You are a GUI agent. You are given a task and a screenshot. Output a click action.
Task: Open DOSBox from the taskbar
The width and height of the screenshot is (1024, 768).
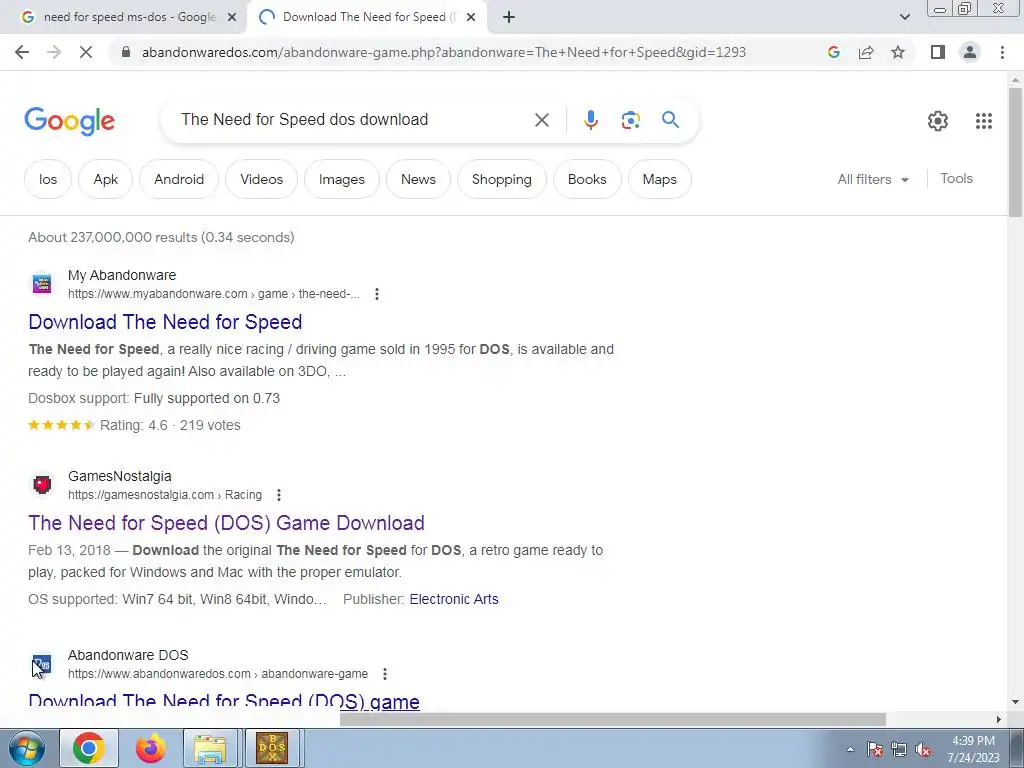coord(272,748)
